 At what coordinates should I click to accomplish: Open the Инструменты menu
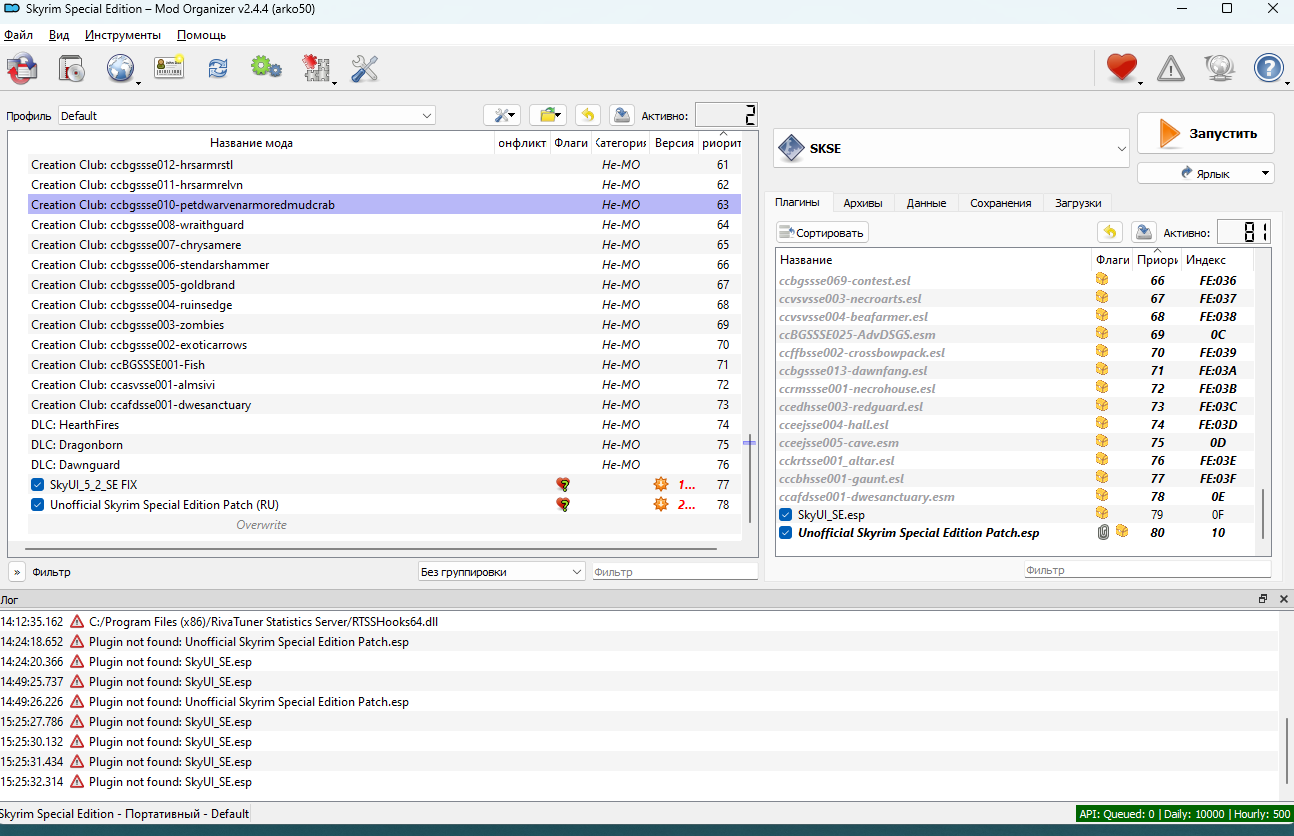tap(123, 35)
